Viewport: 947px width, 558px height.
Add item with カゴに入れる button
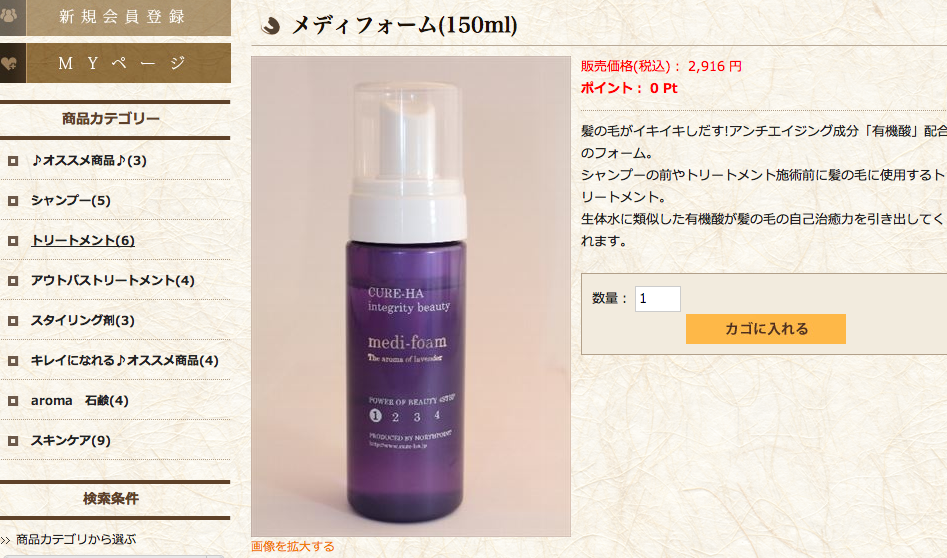pyautogui.click(x=765, y=329)
